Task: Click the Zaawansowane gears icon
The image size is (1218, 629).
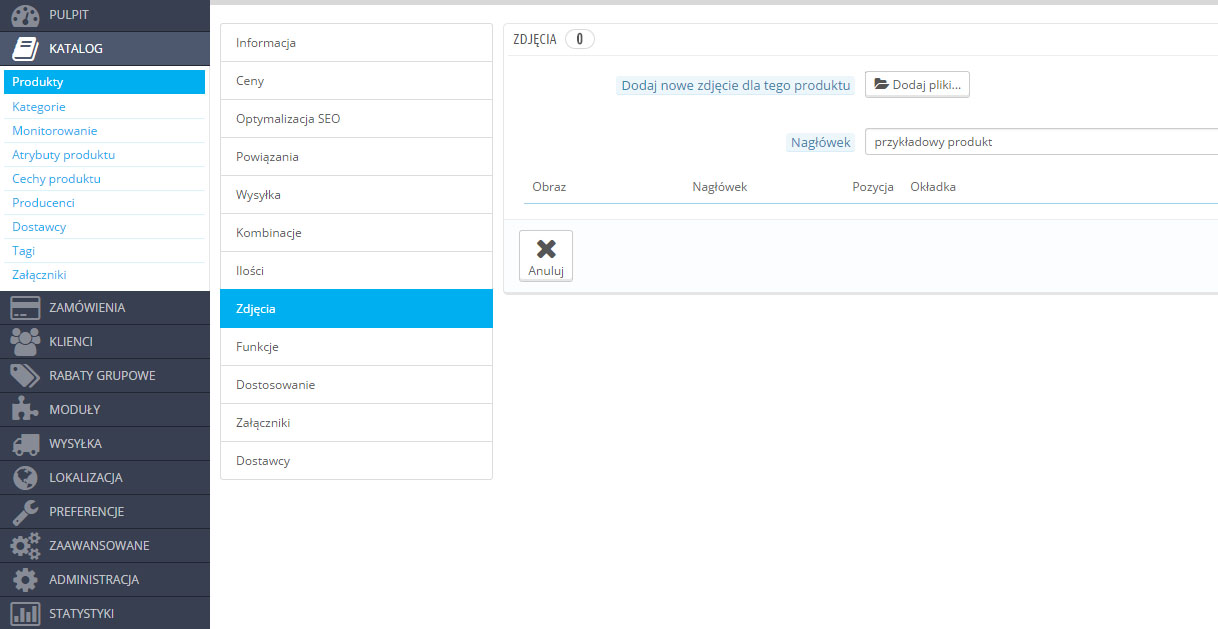Action: pos(25,546)
